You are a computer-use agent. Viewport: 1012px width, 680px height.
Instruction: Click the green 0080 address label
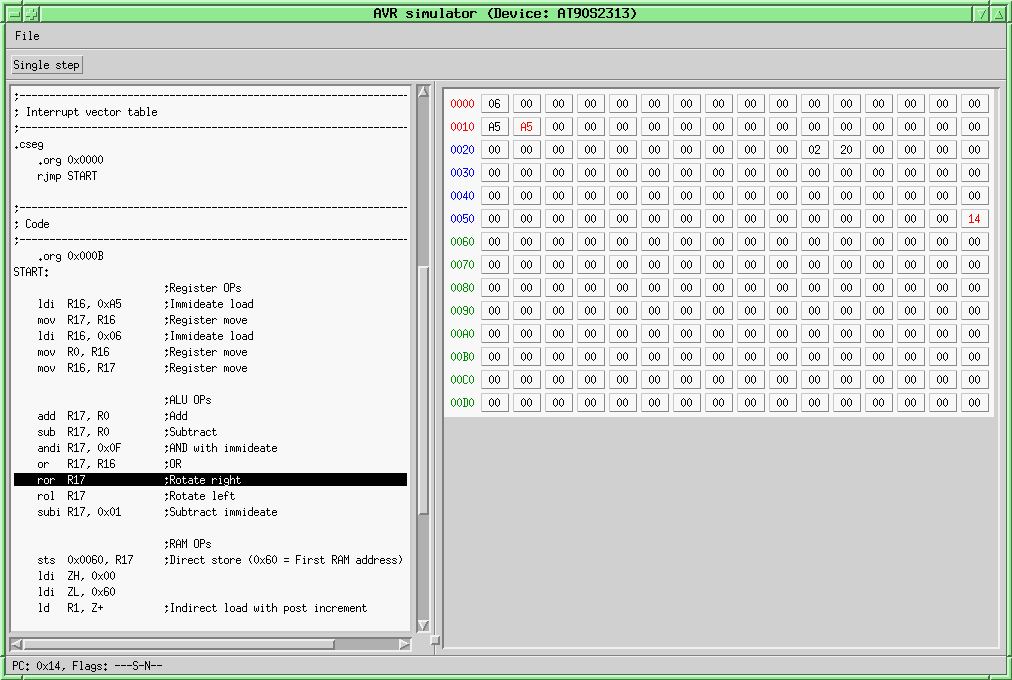coord(462,288)
